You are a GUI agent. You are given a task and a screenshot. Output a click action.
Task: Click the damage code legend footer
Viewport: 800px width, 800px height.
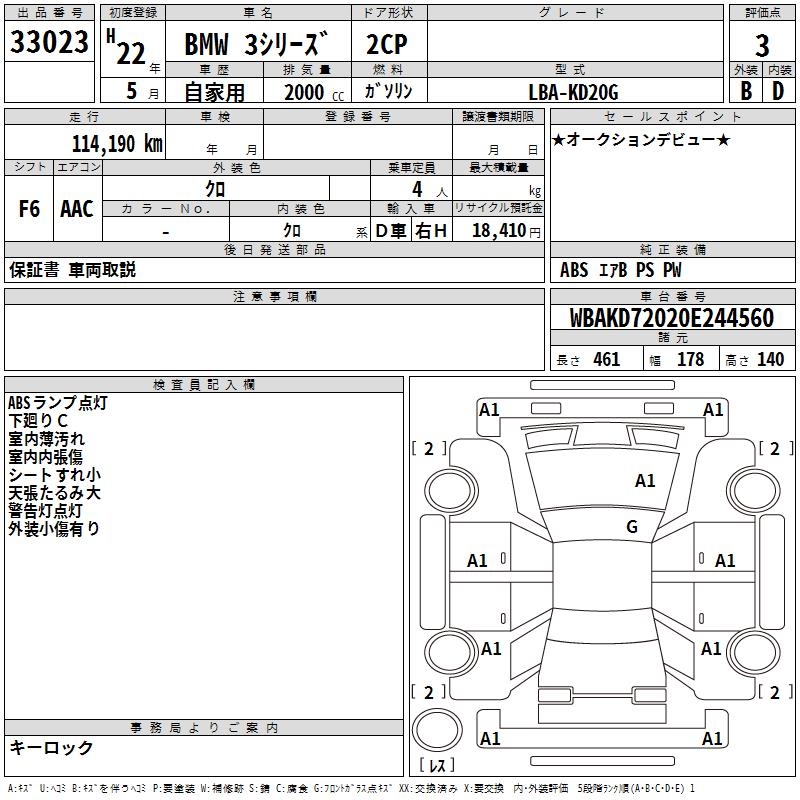click(x=351, y=788)
